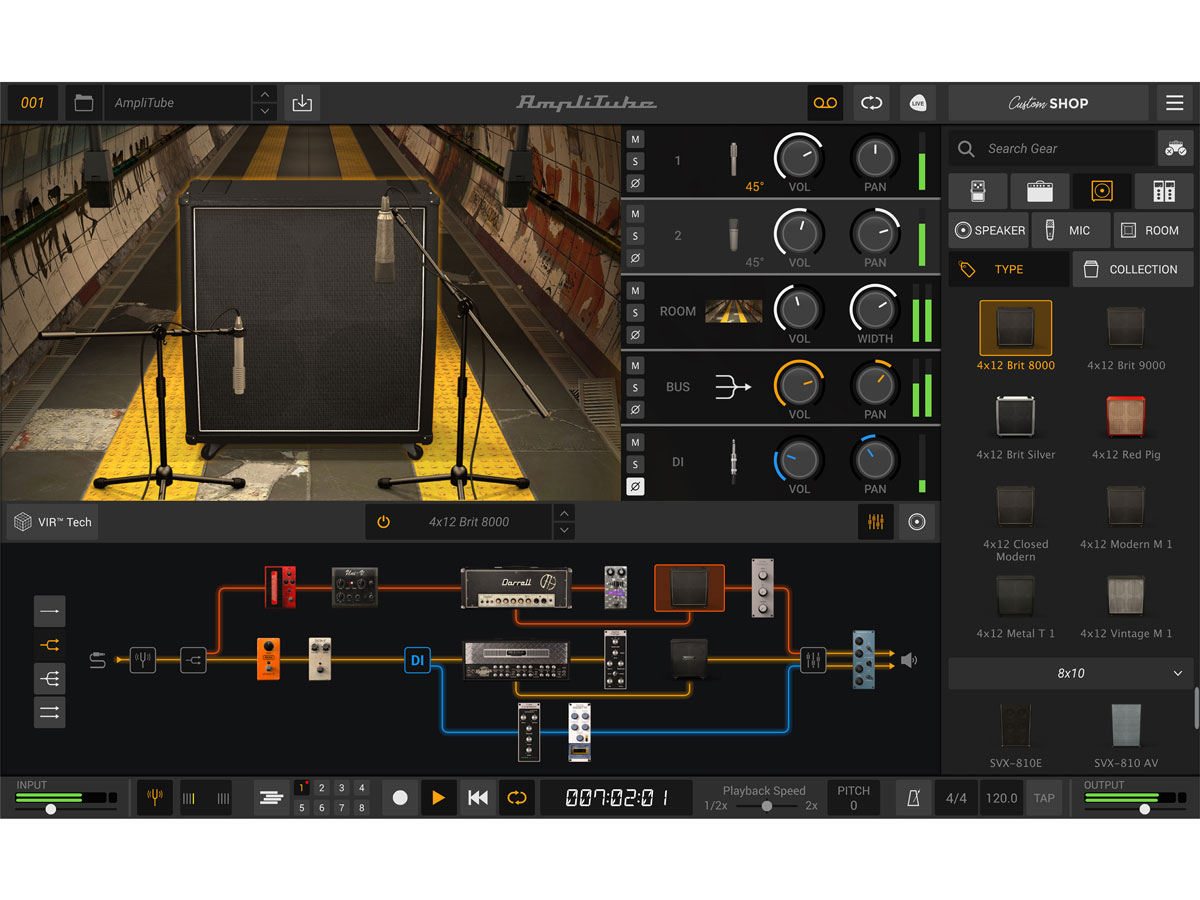
Task: Click the DI block in the signal chain
Action: pyautogui.click(x=417, y=660)
